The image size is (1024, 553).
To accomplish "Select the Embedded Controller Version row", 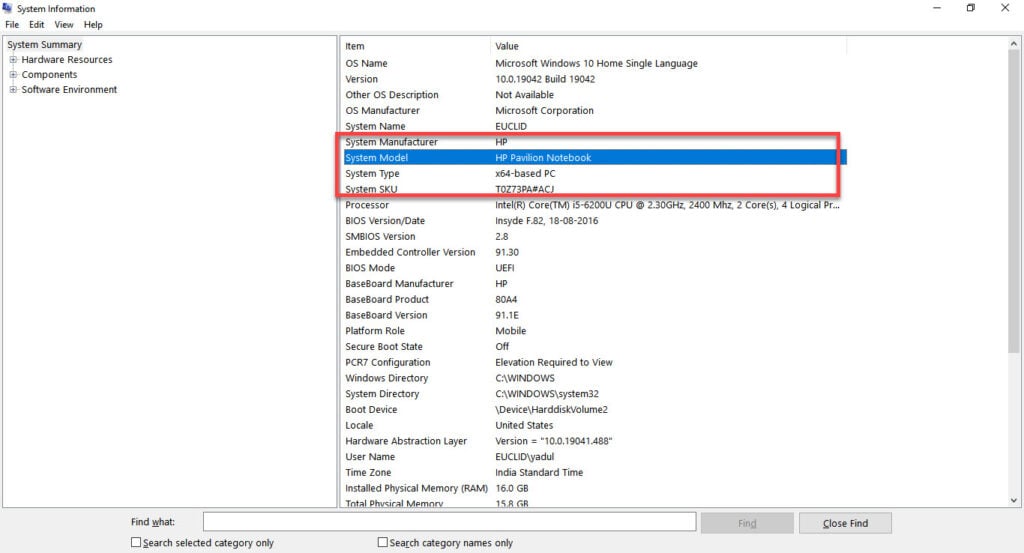I will click(x=595, y=252).
